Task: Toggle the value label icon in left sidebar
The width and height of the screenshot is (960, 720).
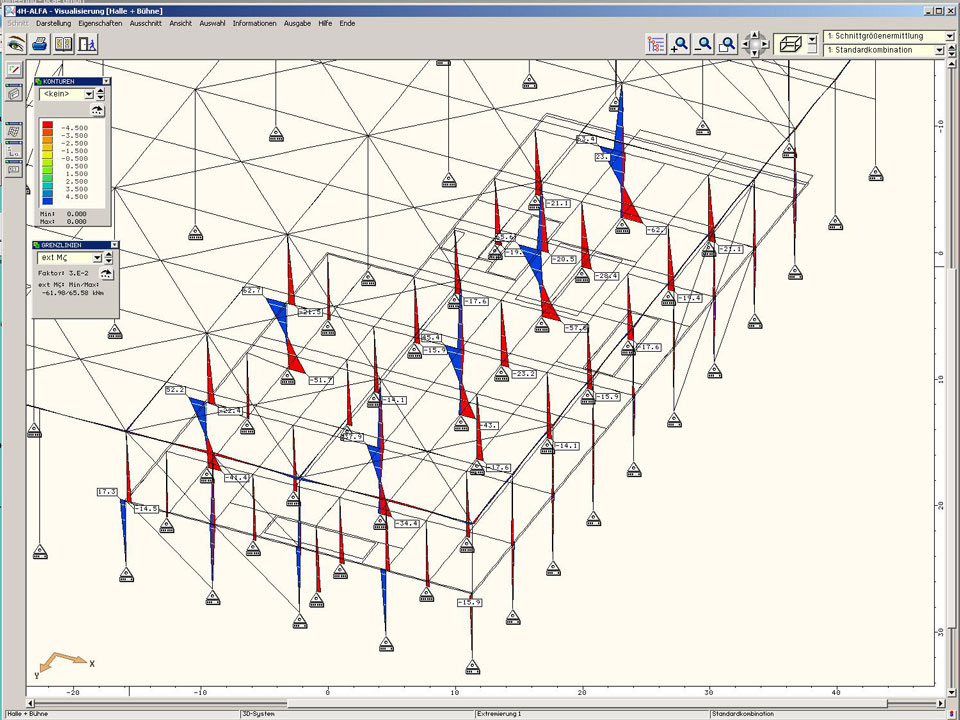Action: tap(14, 169)
